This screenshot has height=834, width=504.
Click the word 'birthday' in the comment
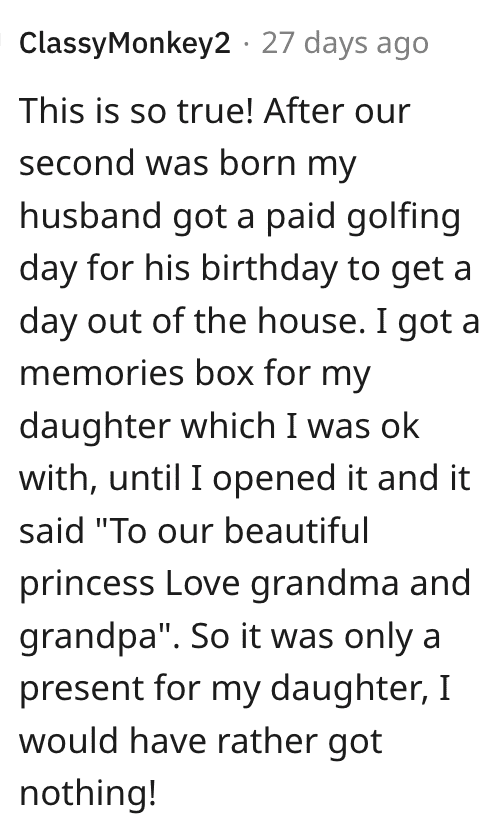tap(269, 269)
